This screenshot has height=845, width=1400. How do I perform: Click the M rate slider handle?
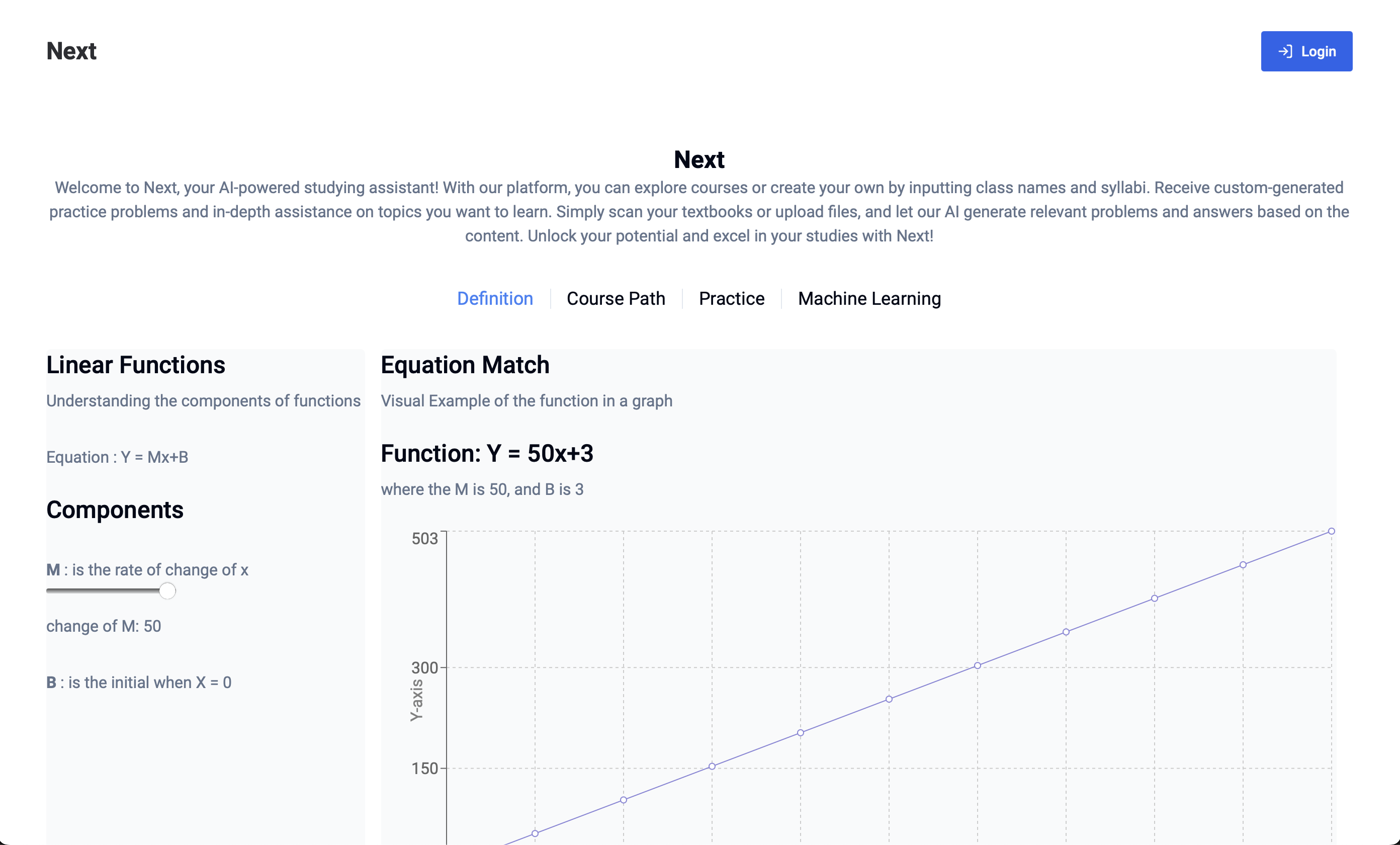167,591
